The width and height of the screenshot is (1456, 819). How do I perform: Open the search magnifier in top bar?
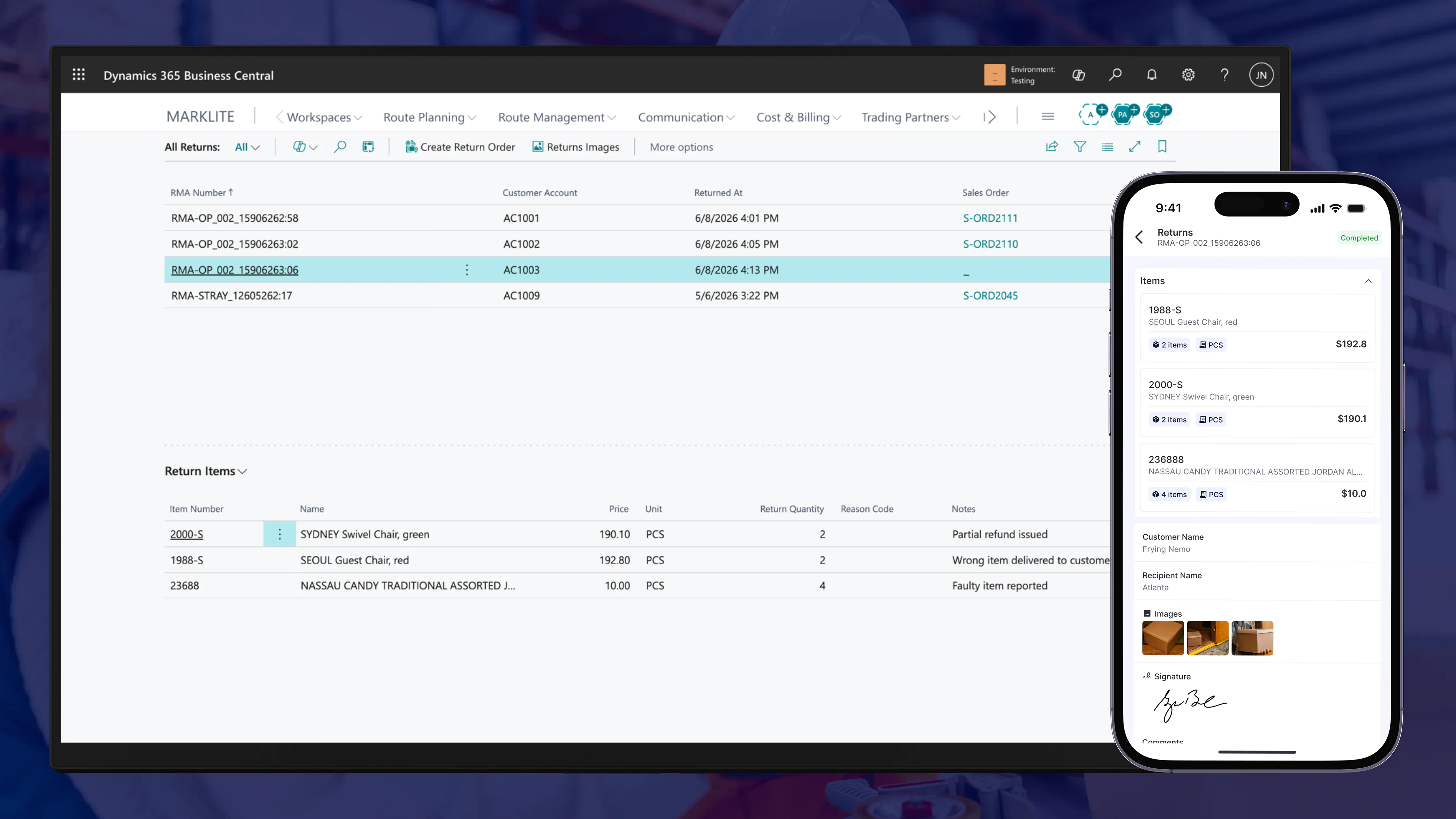[x=1115, y=75]
